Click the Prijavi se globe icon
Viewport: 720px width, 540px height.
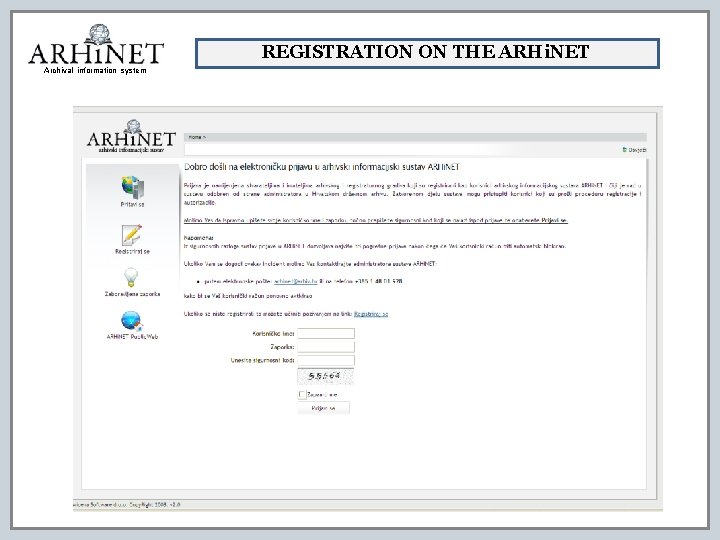[x=133, y=187]
